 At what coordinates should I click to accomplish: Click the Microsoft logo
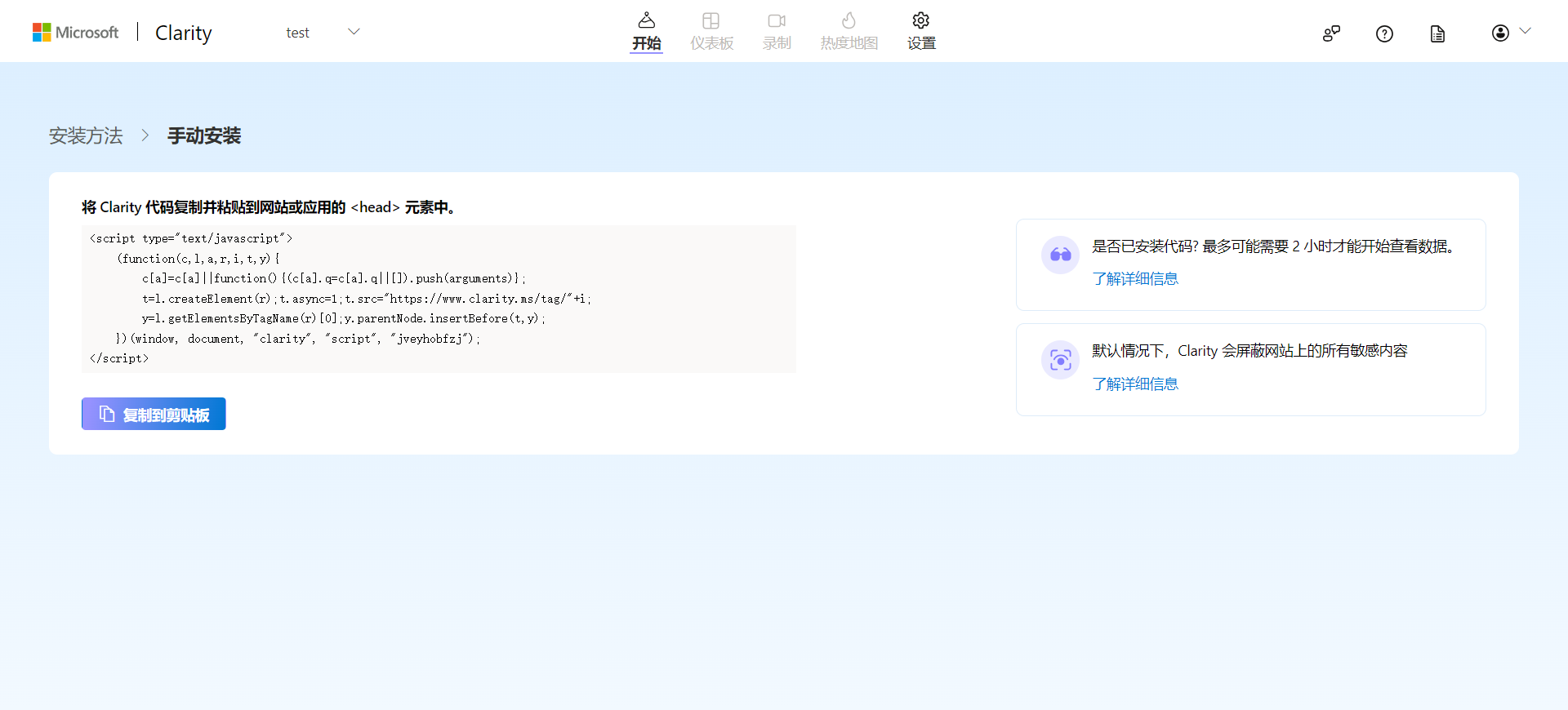pyautogui.click(x=75, y=32)
